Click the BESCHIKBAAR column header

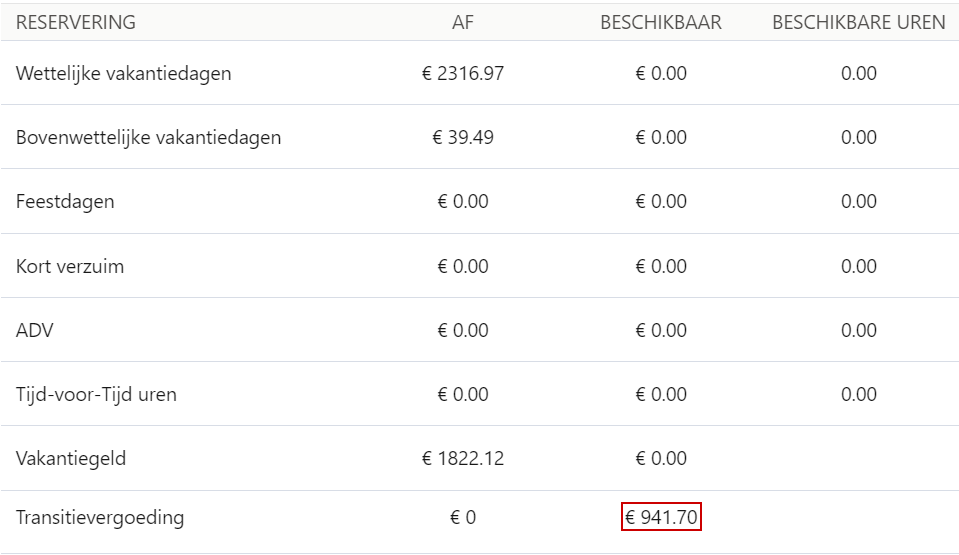pyautogui.click(x=661, y=23)
